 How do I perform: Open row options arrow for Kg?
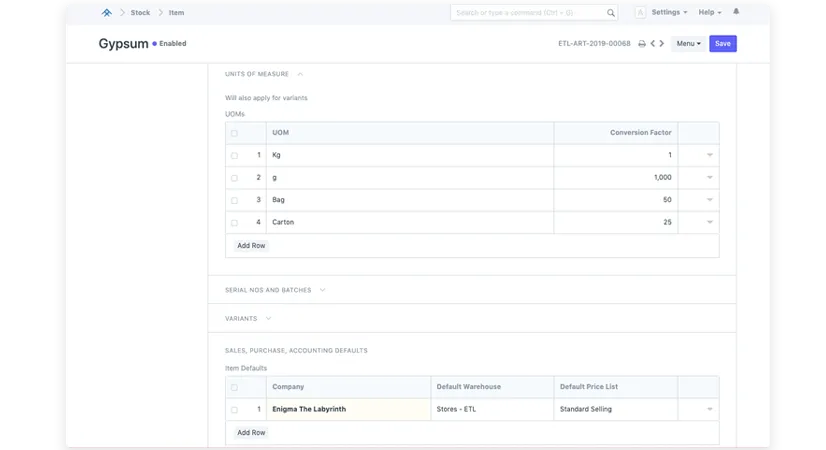click(710, 155)
